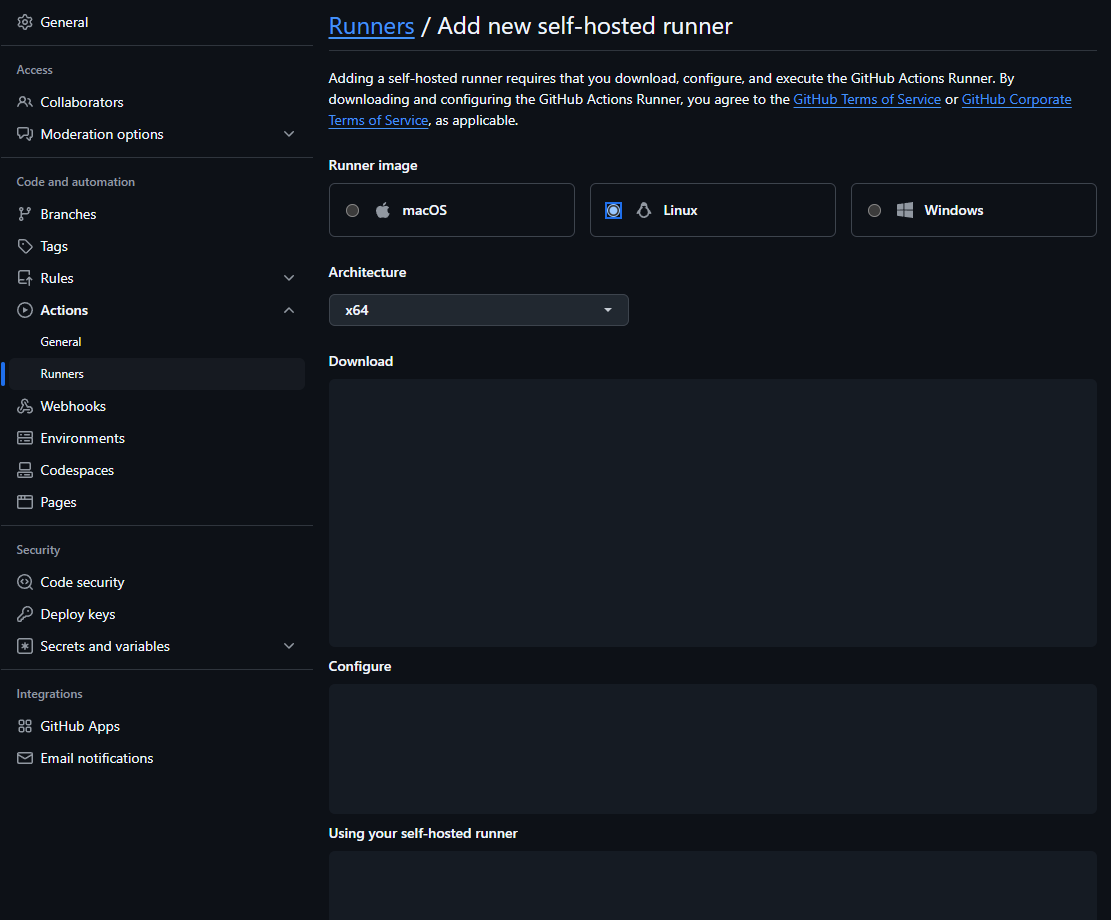Open the x64 Architecture dropdown
Image resolution: width=1111 pixels, height=920 pixels.
point(478,310)
